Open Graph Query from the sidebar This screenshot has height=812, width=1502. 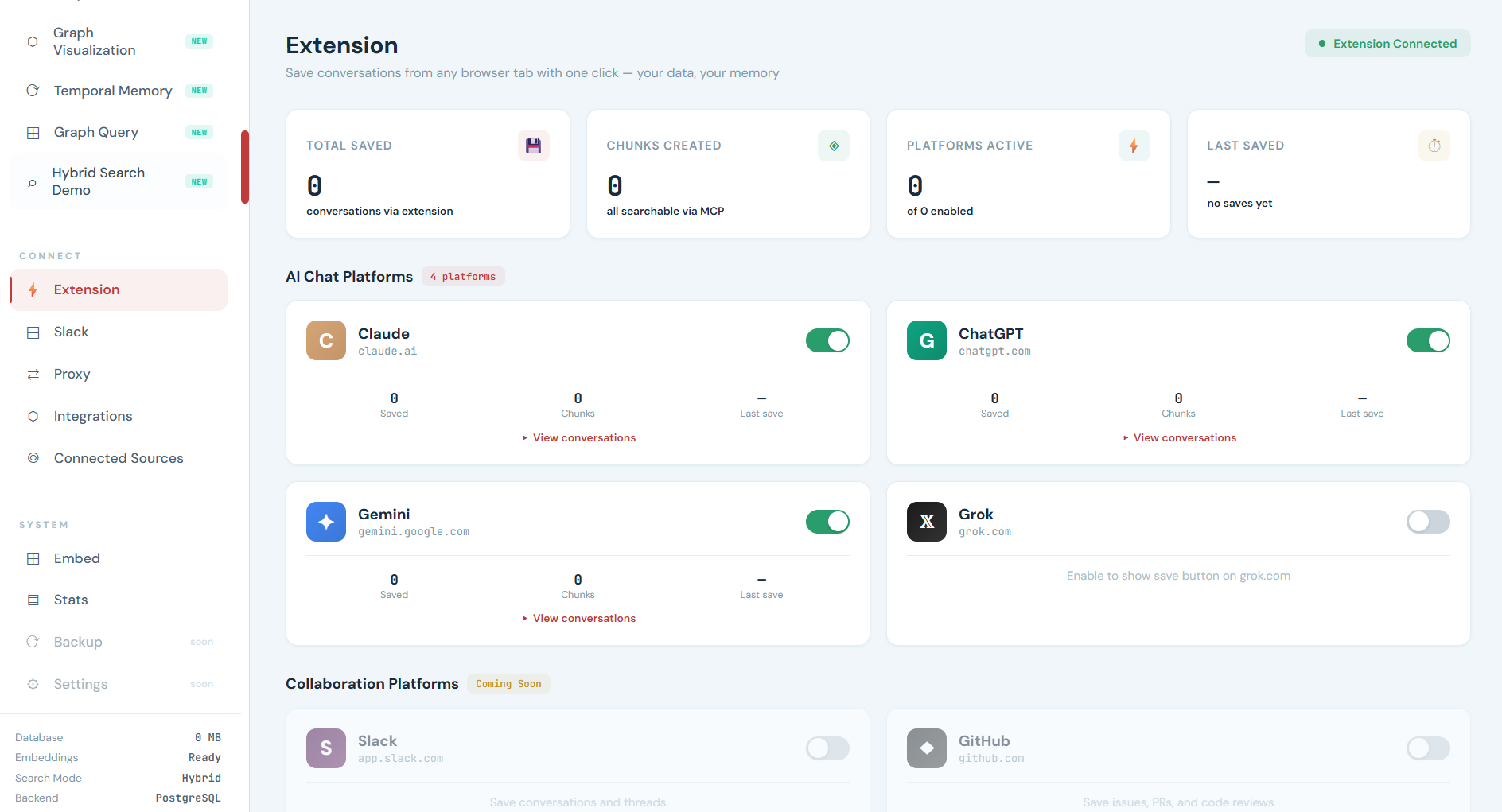(x=95, y=132)
